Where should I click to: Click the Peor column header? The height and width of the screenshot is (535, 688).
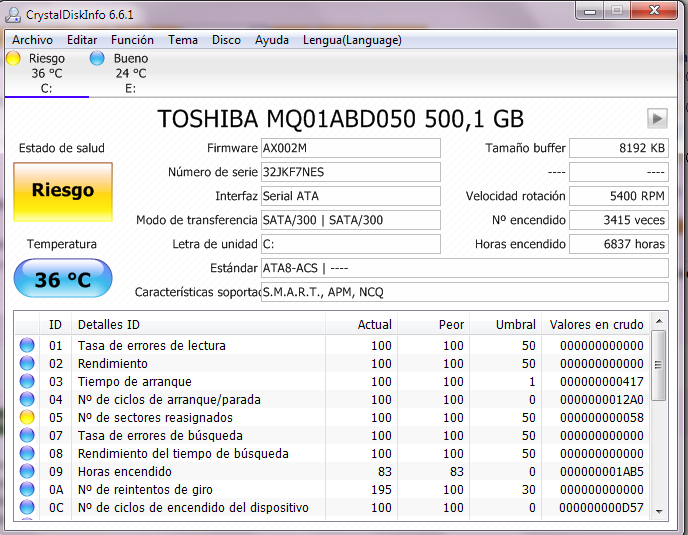coord(434,324)
